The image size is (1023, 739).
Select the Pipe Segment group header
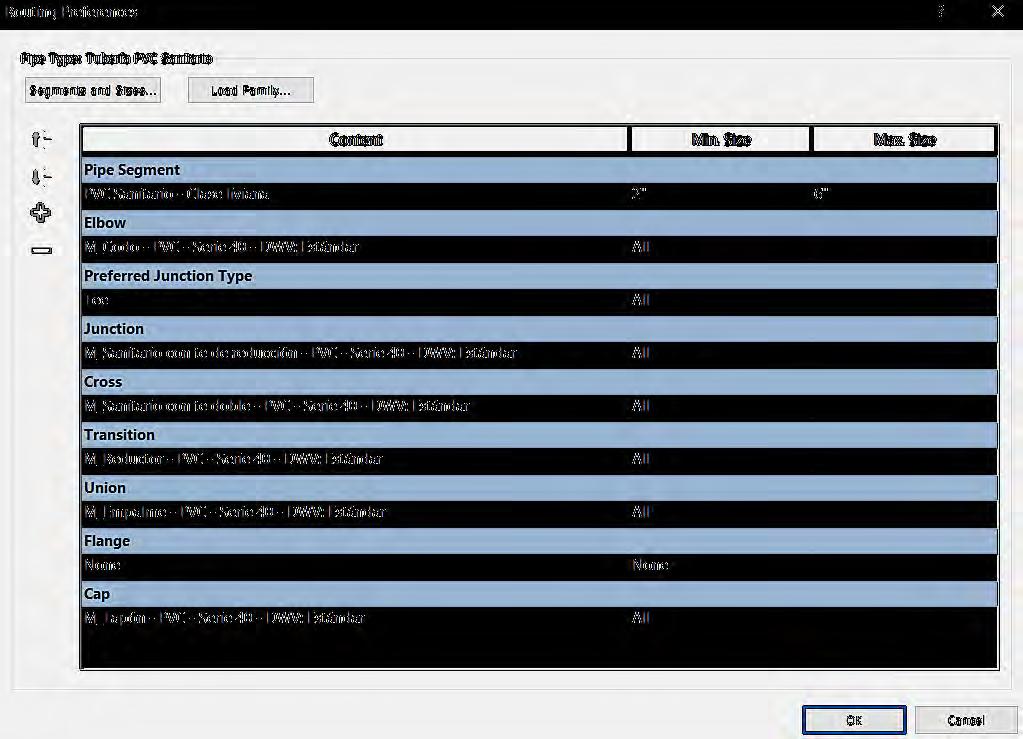(539, 170)
